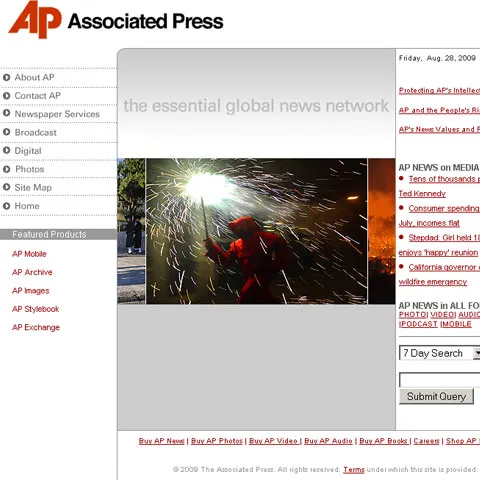
Task: Click the arrow bullet beside Broadcast
Action: pyautogui.click(x=6, y=132)
